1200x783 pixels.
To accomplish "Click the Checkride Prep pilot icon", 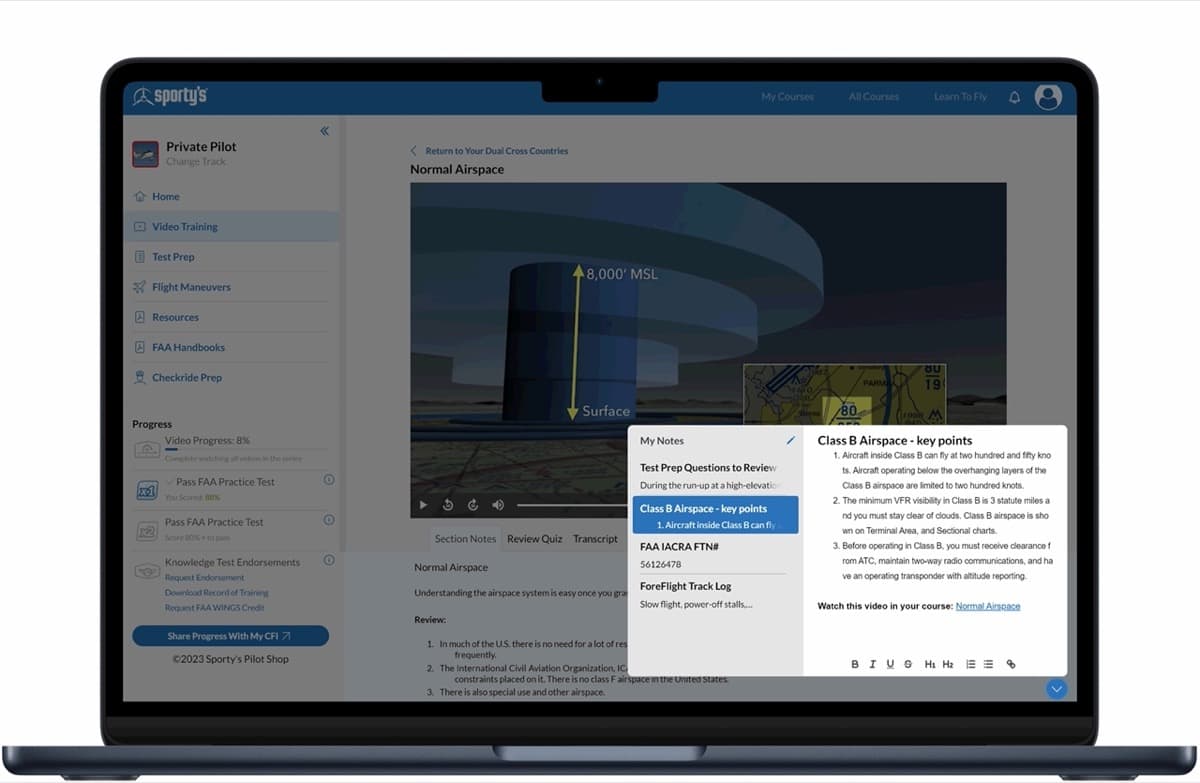I will [x=140, y=377].
